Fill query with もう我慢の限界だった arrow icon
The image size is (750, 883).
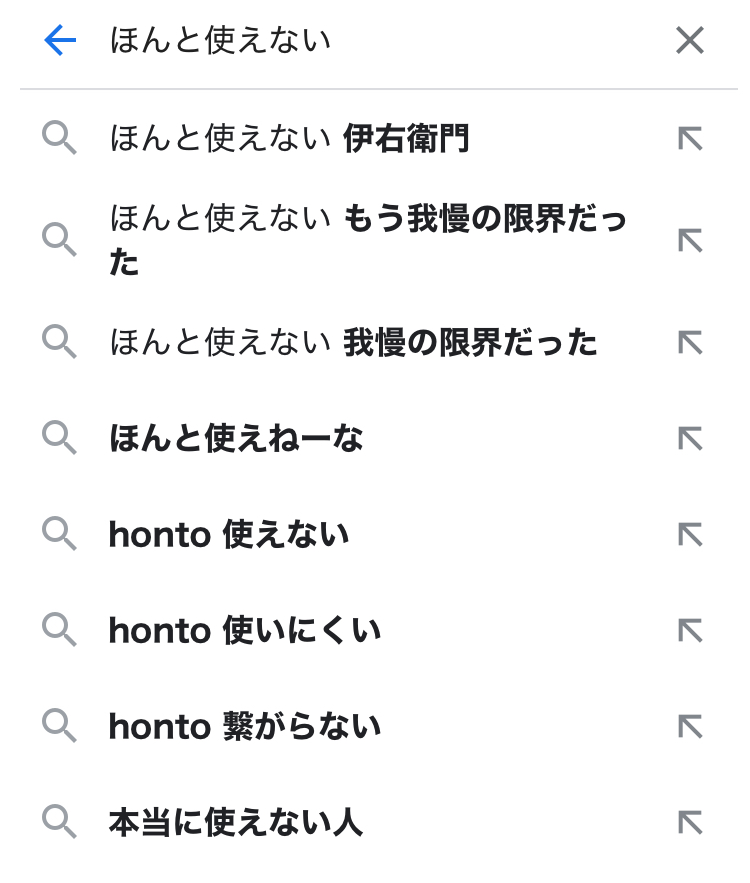(690, 240)
